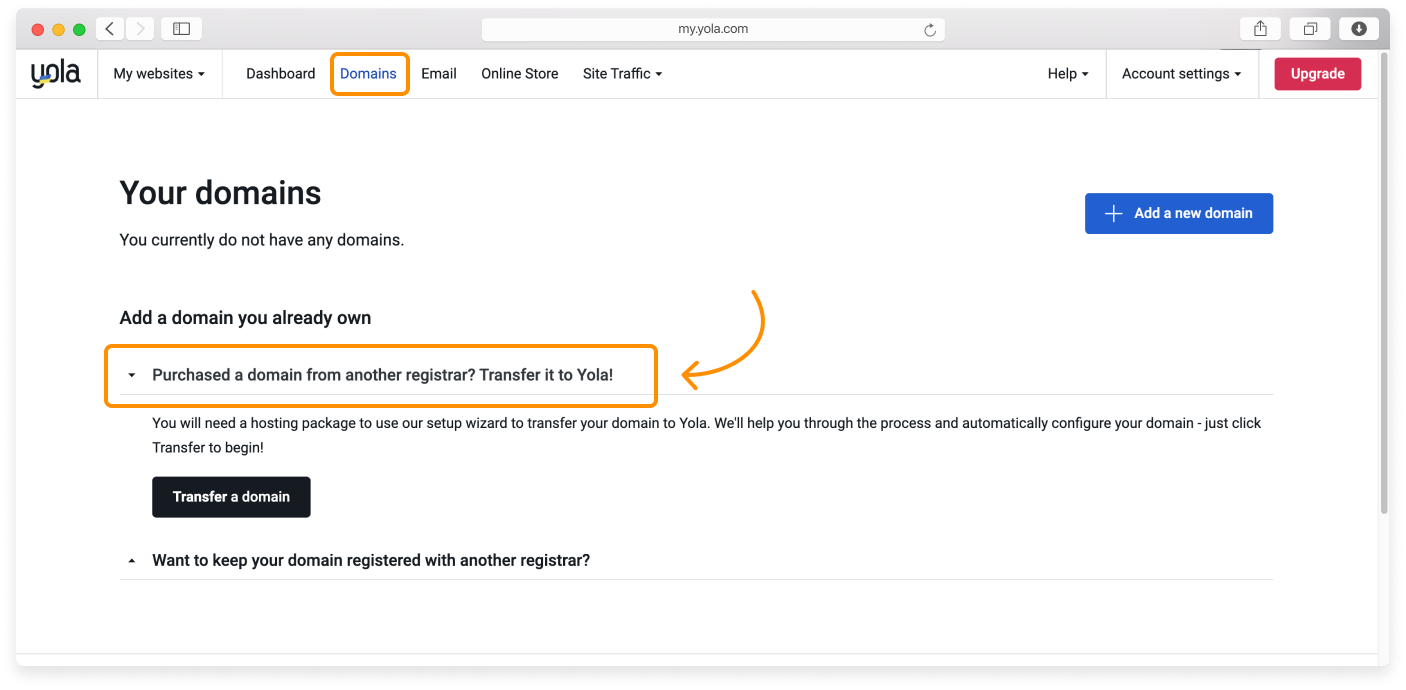1406x690 pixels.
Task: Click the Yola logo
Action: [55, 73]
